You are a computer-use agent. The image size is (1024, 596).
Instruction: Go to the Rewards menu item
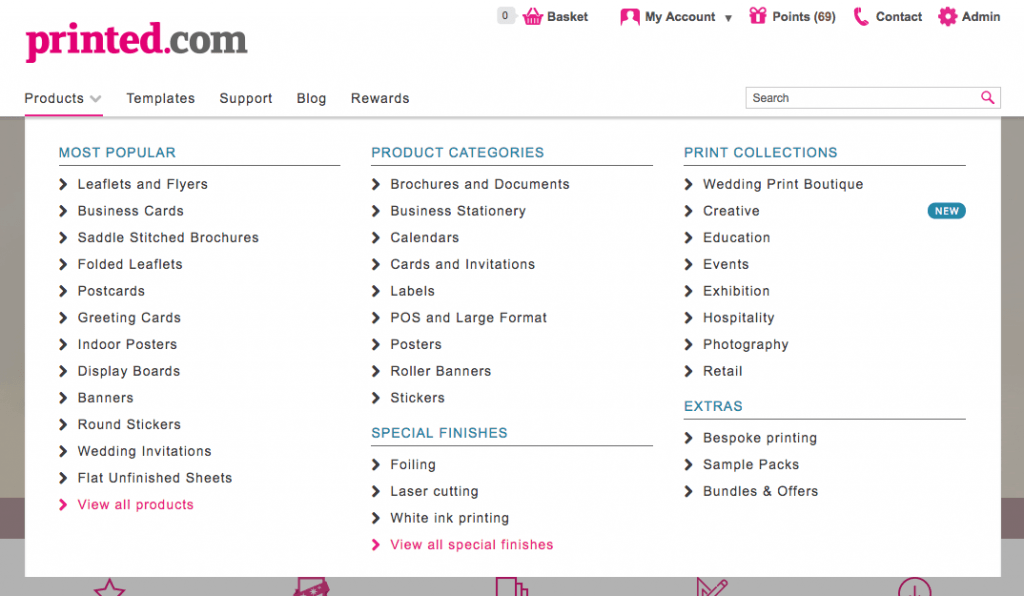[x=380, y=98]
